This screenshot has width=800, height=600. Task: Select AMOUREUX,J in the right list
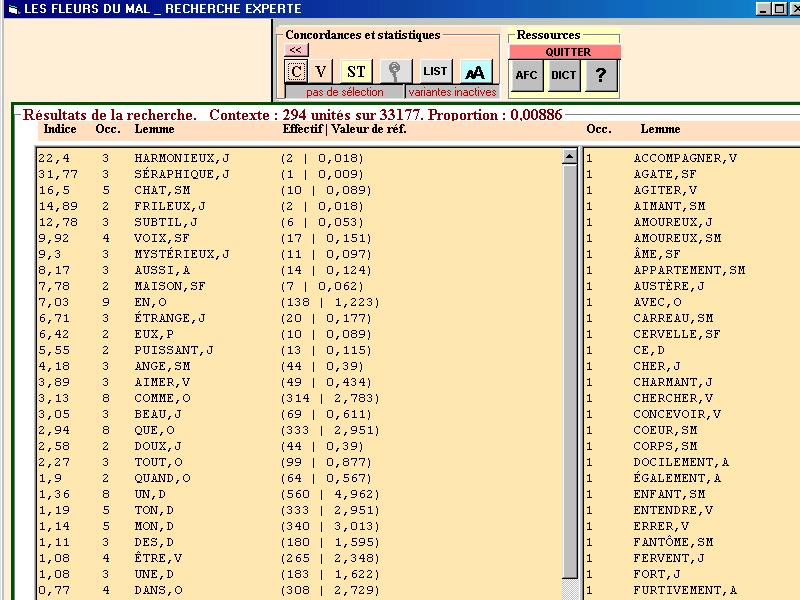(692, 222)
